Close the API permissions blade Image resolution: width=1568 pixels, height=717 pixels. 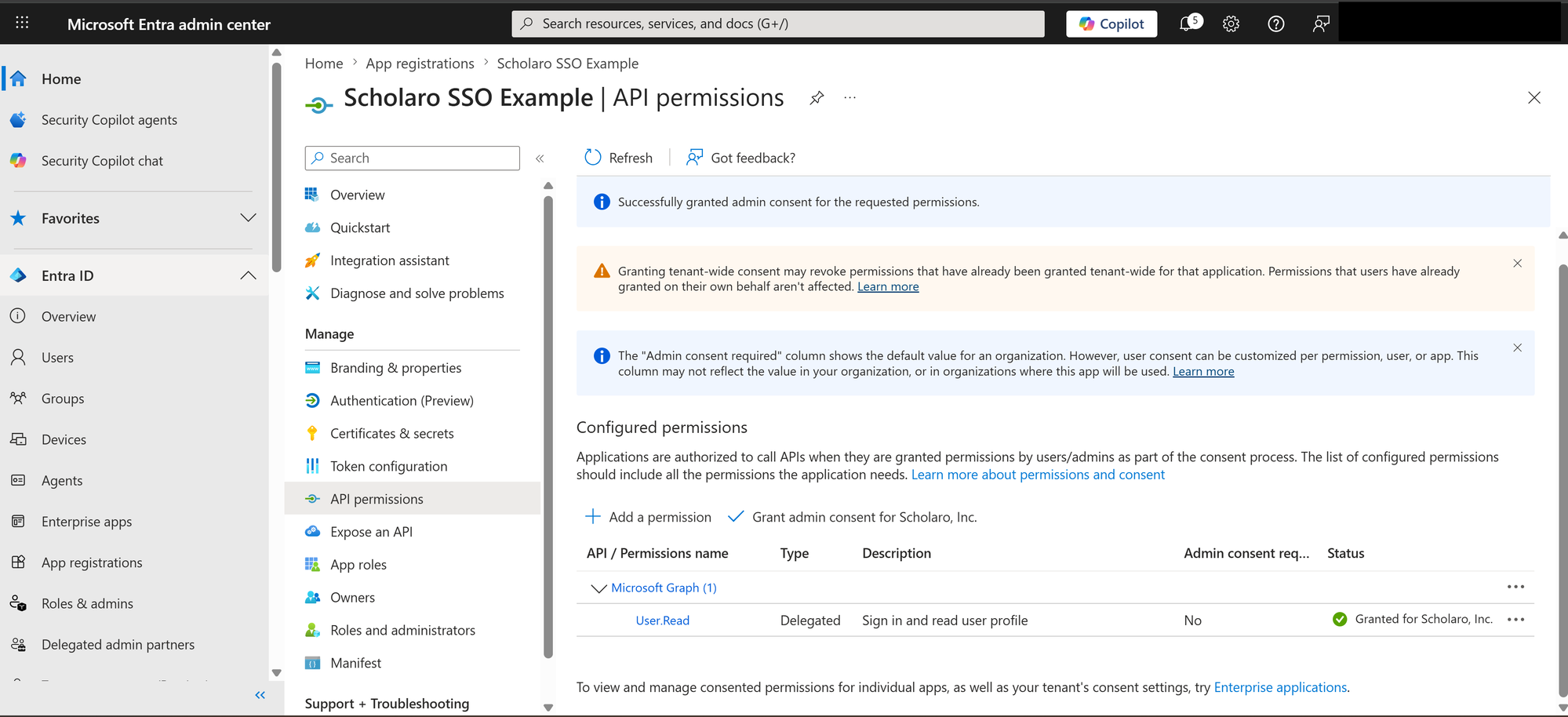tap(1534, 98)
